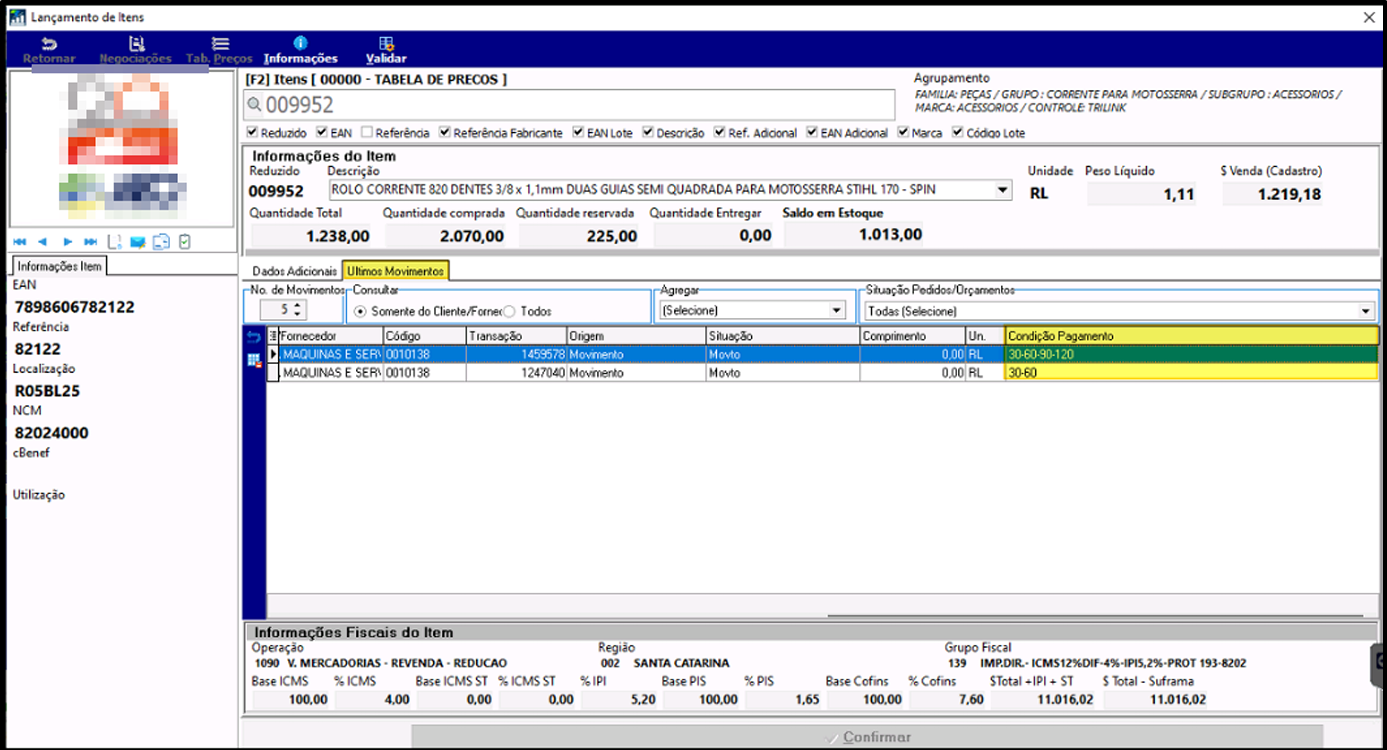Decrease No. de Movimentos stepper
Viewport: 1387px width, 750px height.
pos(298,315)
